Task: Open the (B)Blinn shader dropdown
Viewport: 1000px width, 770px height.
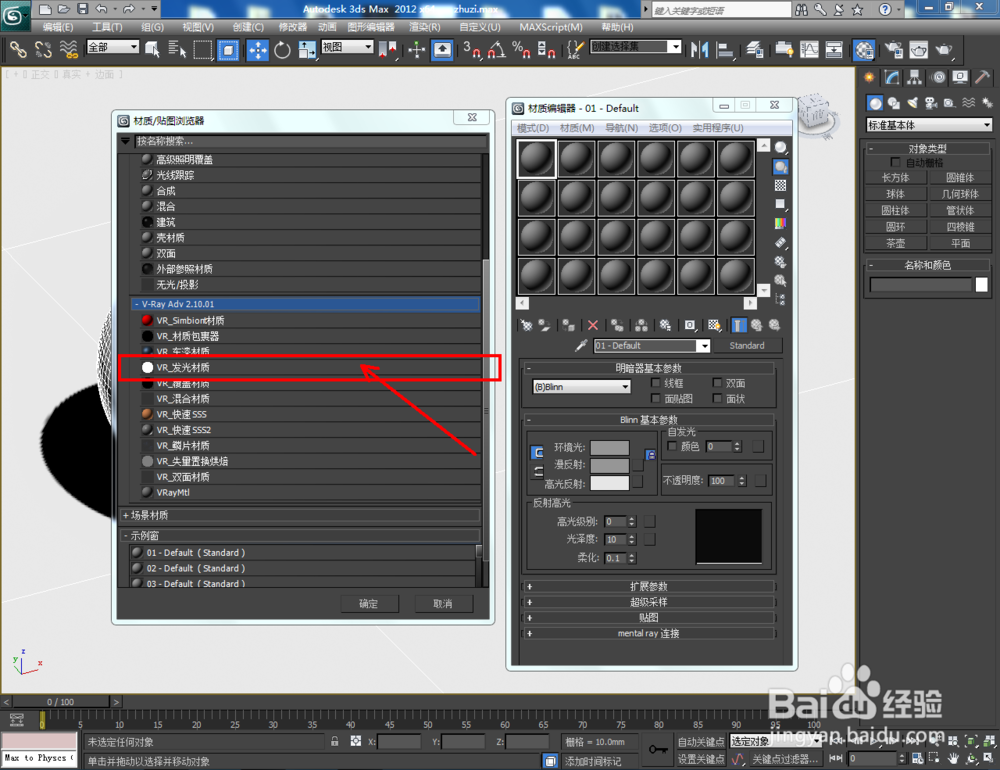Action: [582, 387]
